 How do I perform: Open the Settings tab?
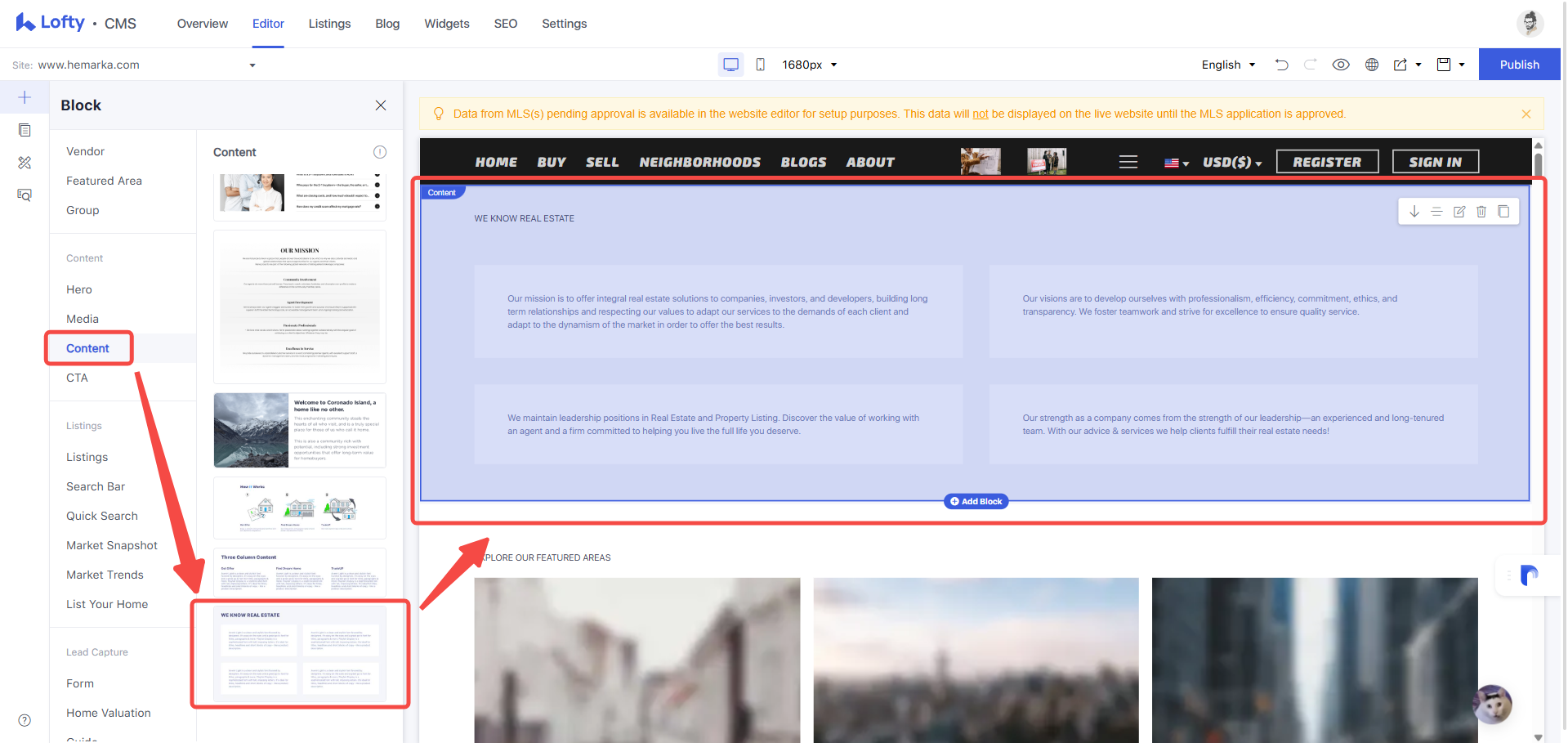coord(565,24)
